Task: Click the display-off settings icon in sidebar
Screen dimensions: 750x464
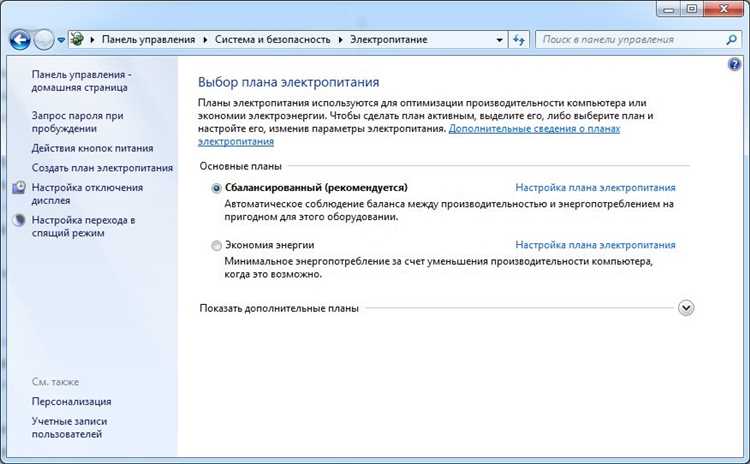Action: tap(19, 188)
